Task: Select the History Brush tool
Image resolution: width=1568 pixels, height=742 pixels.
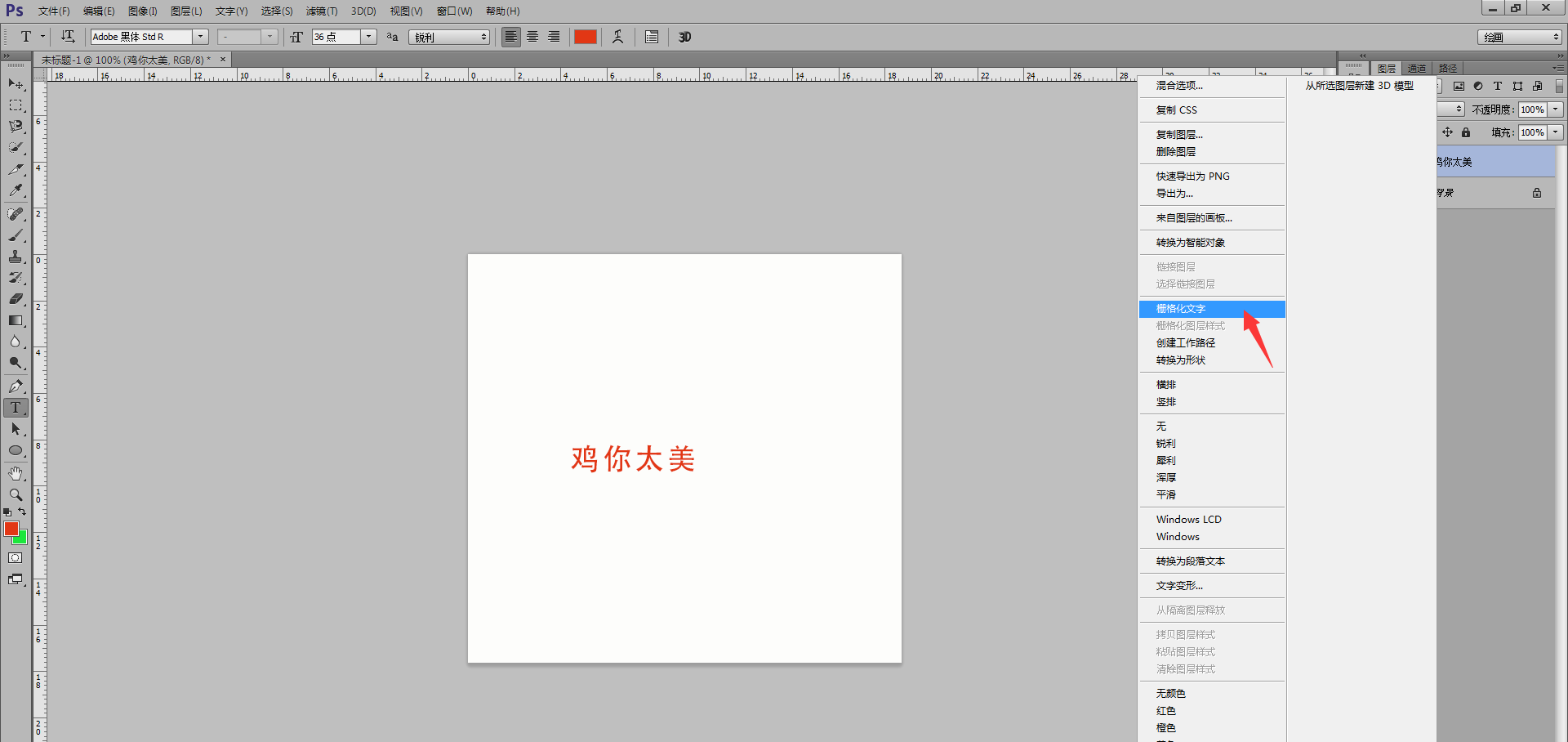Action: 16,278
